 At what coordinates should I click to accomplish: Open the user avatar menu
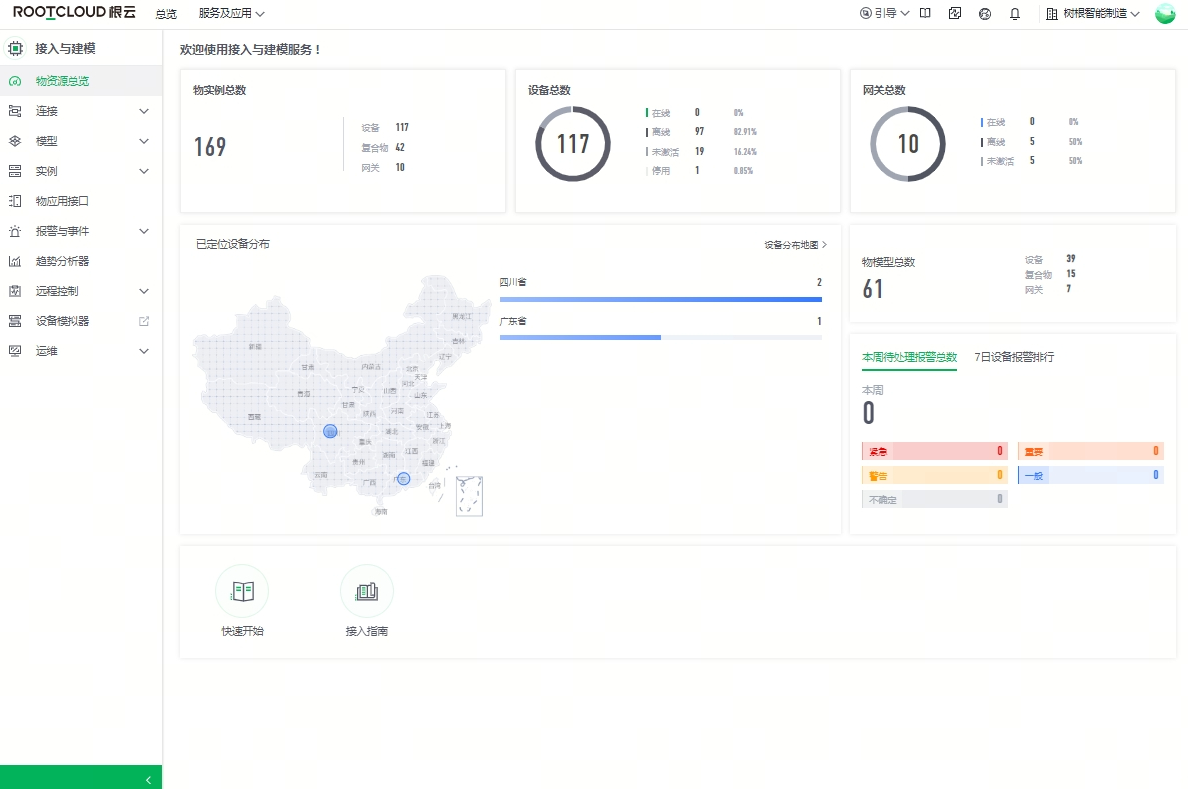(1165, 14)
